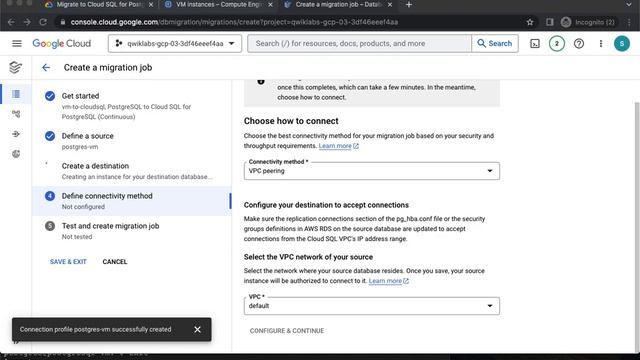Select the Define connectivity method step
640x360 pixels.
coord(131,201)
